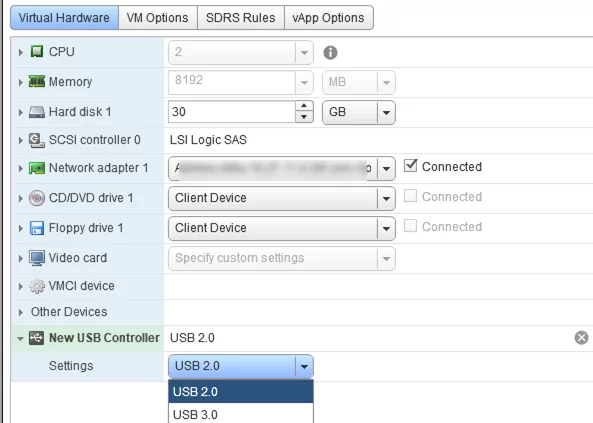
Task: Open the CPU count dropdown
Action: pos(304,53)
